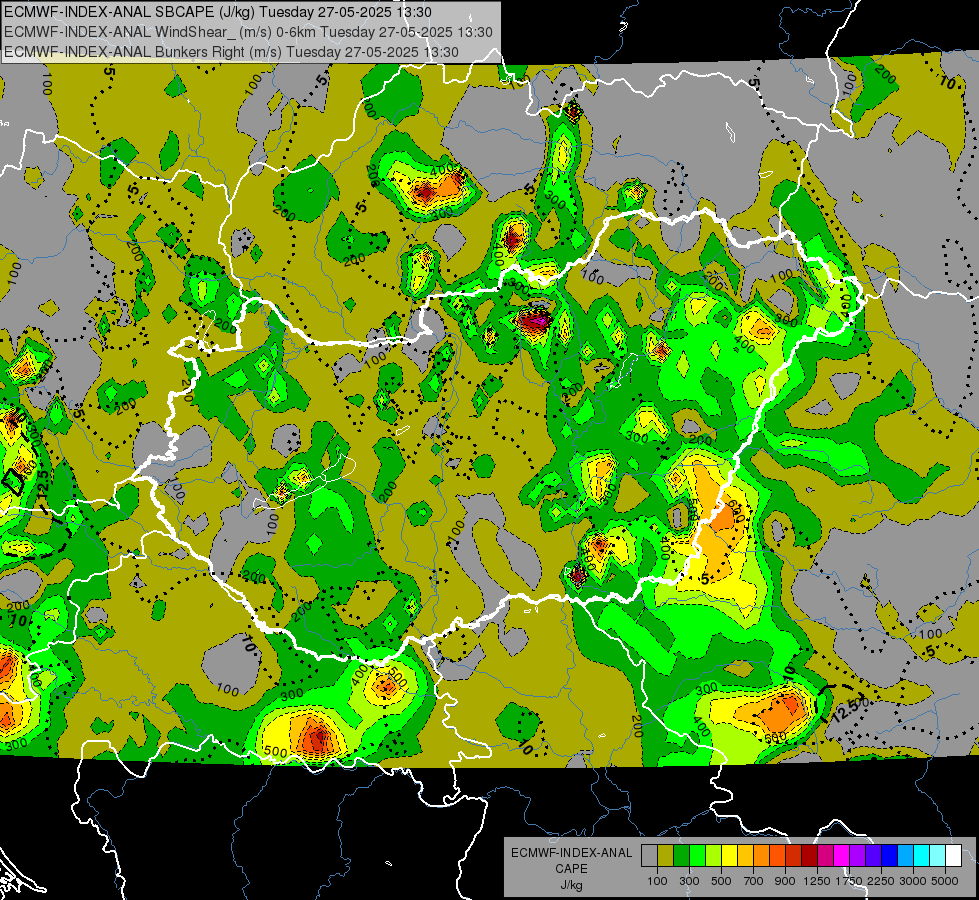
Task: Select the pure blue legend swatch
Action: (890, 856)
